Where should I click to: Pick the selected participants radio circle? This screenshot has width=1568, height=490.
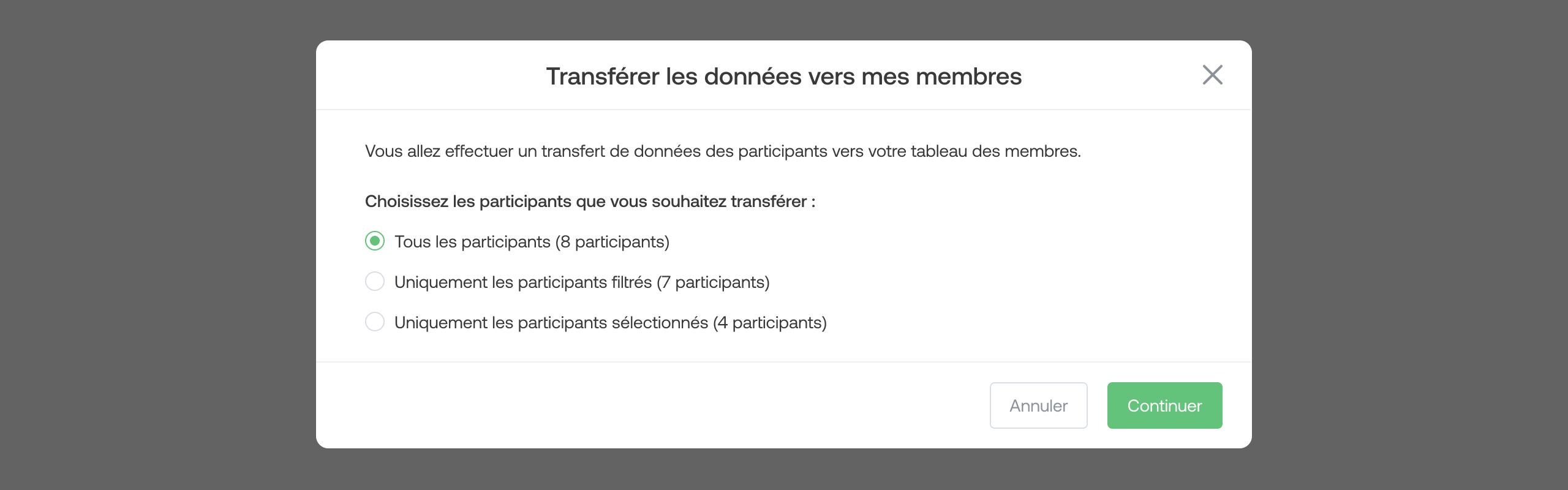point(375,322)
